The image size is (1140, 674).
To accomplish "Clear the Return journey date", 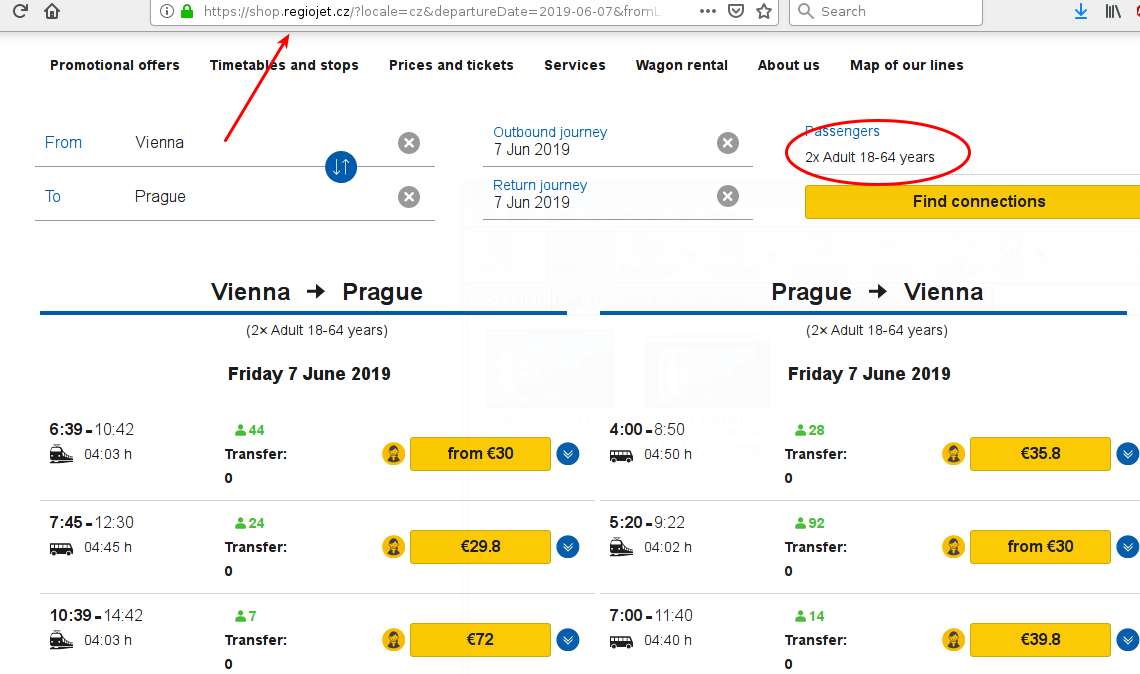I will [x=728, y=196].
